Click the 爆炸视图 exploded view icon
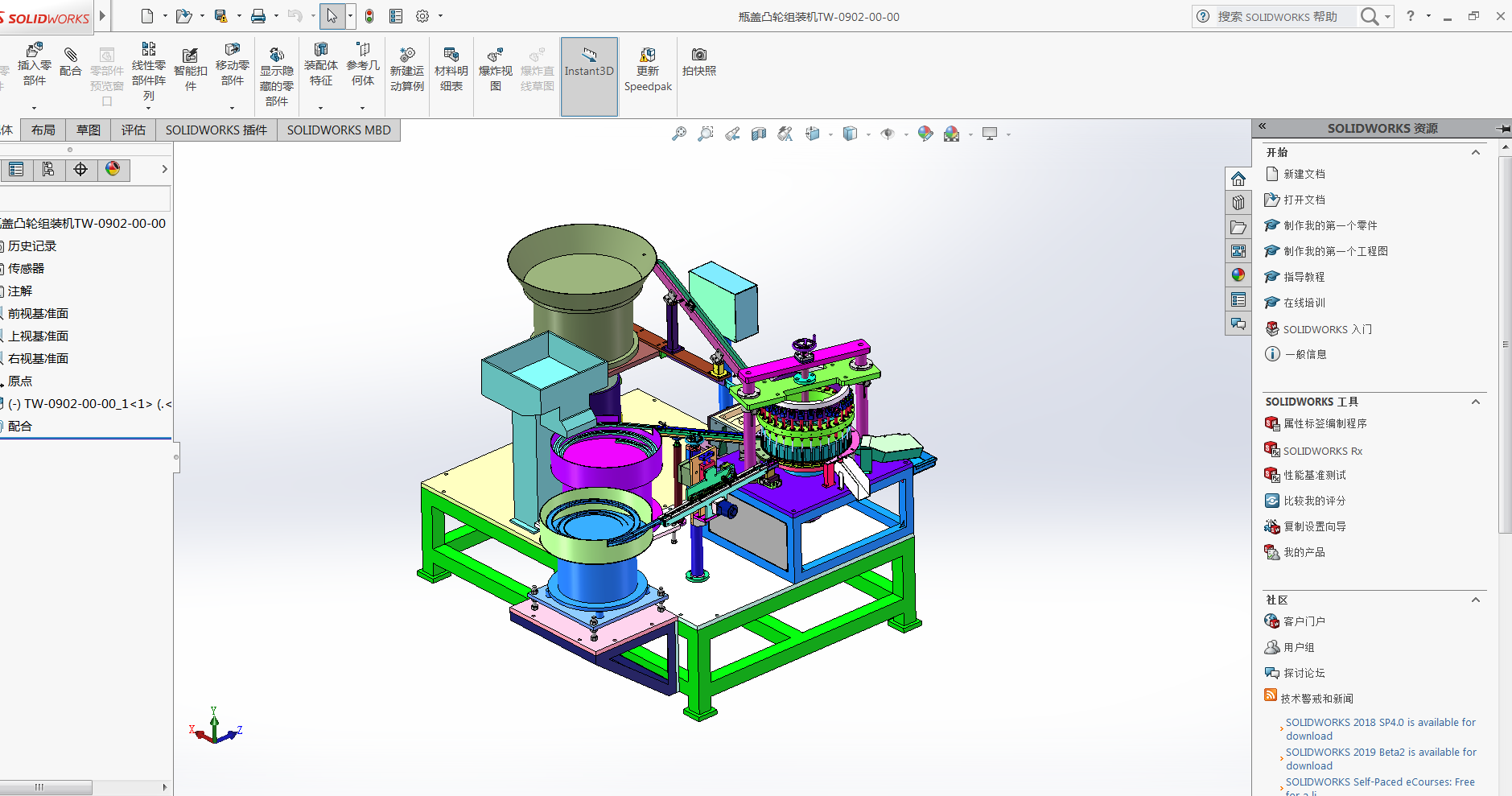This screenshot has height=796, width=1512. 496,69
